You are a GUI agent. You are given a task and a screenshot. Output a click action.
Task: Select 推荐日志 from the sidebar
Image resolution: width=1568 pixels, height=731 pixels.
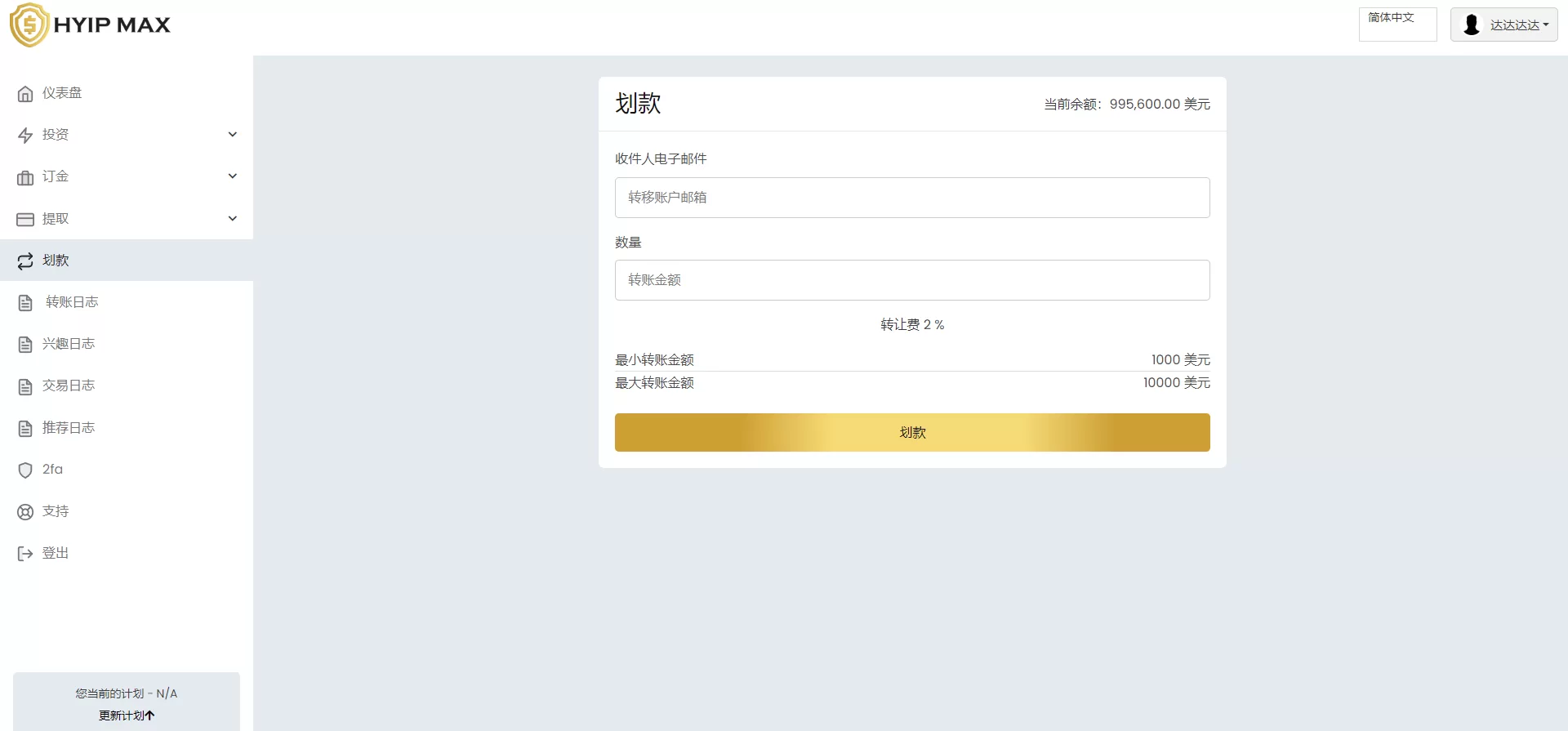pyautogui.click(x=69, y=428)
